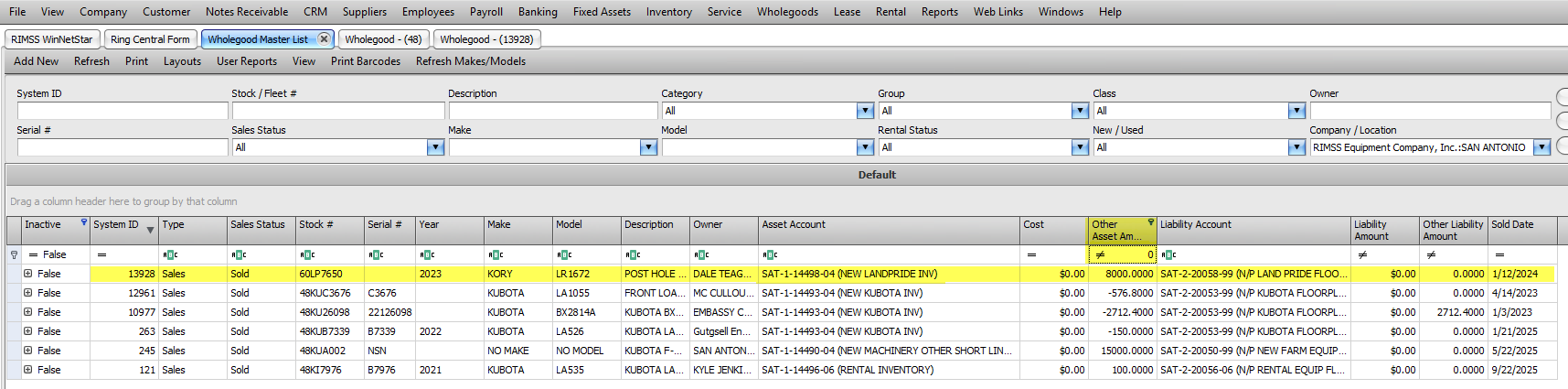Click Add New in the toolbar
Image resolution: width=1568 pixels, height=389 pixels.
point(37,61)
